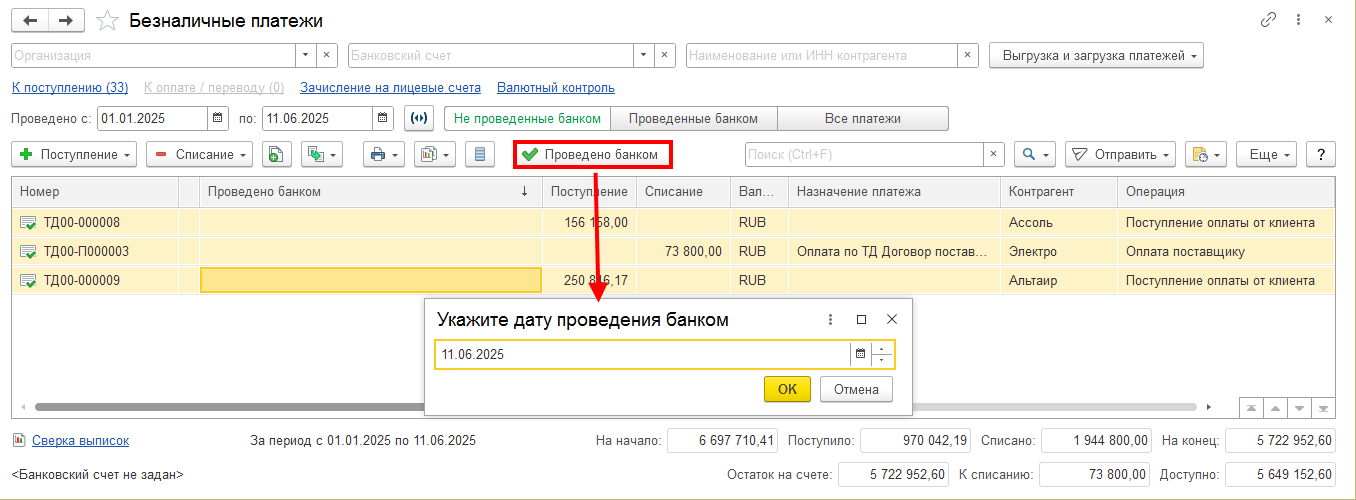Activate the Не проведенные банком filter
1356x500 pixels.
point(527,118)
